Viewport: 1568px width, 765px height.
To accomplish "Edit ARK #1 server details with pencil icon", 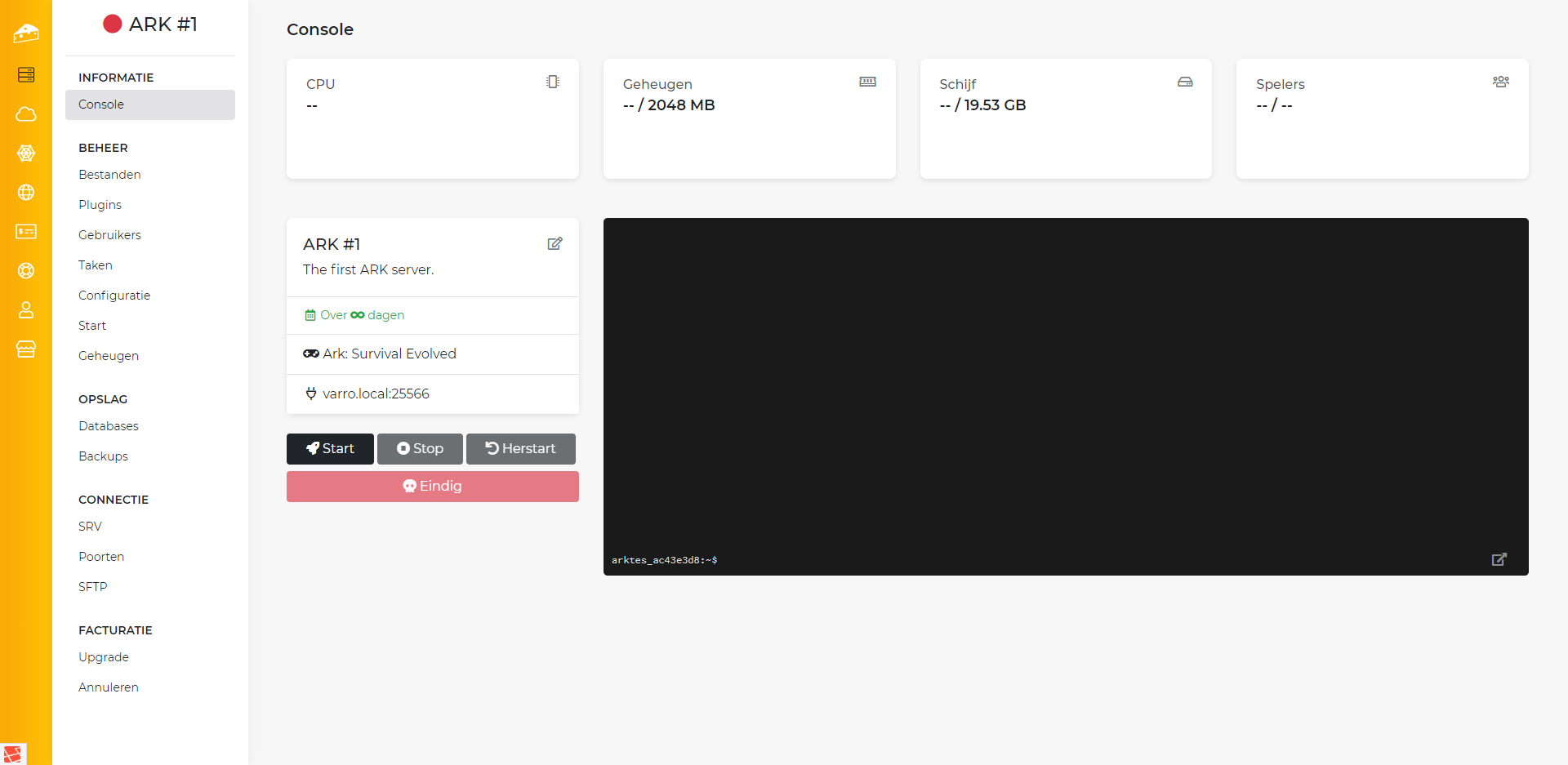I will tap(555, 244).
